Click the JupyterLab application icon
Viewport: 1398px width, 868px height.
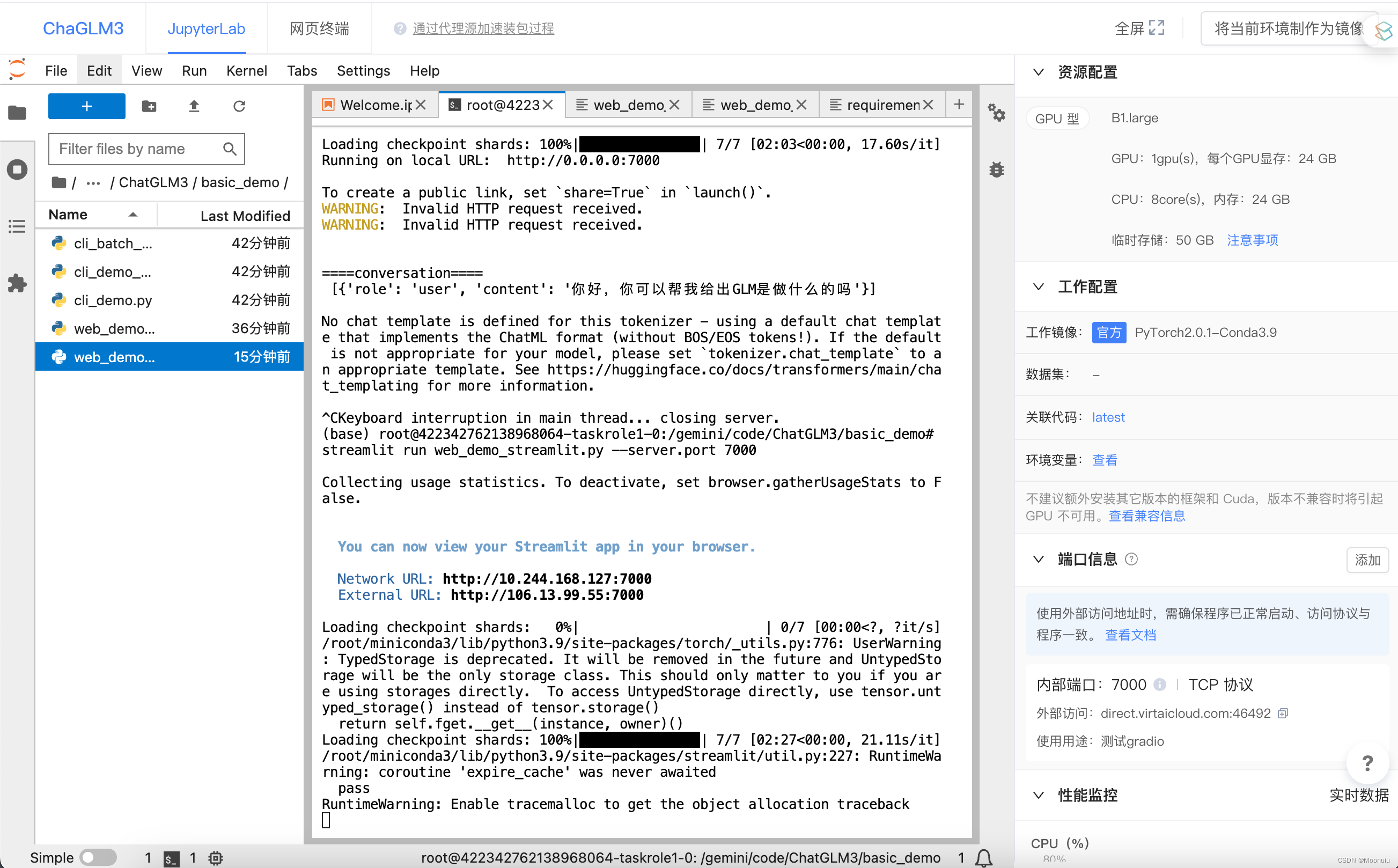click(x=206, y=27)
